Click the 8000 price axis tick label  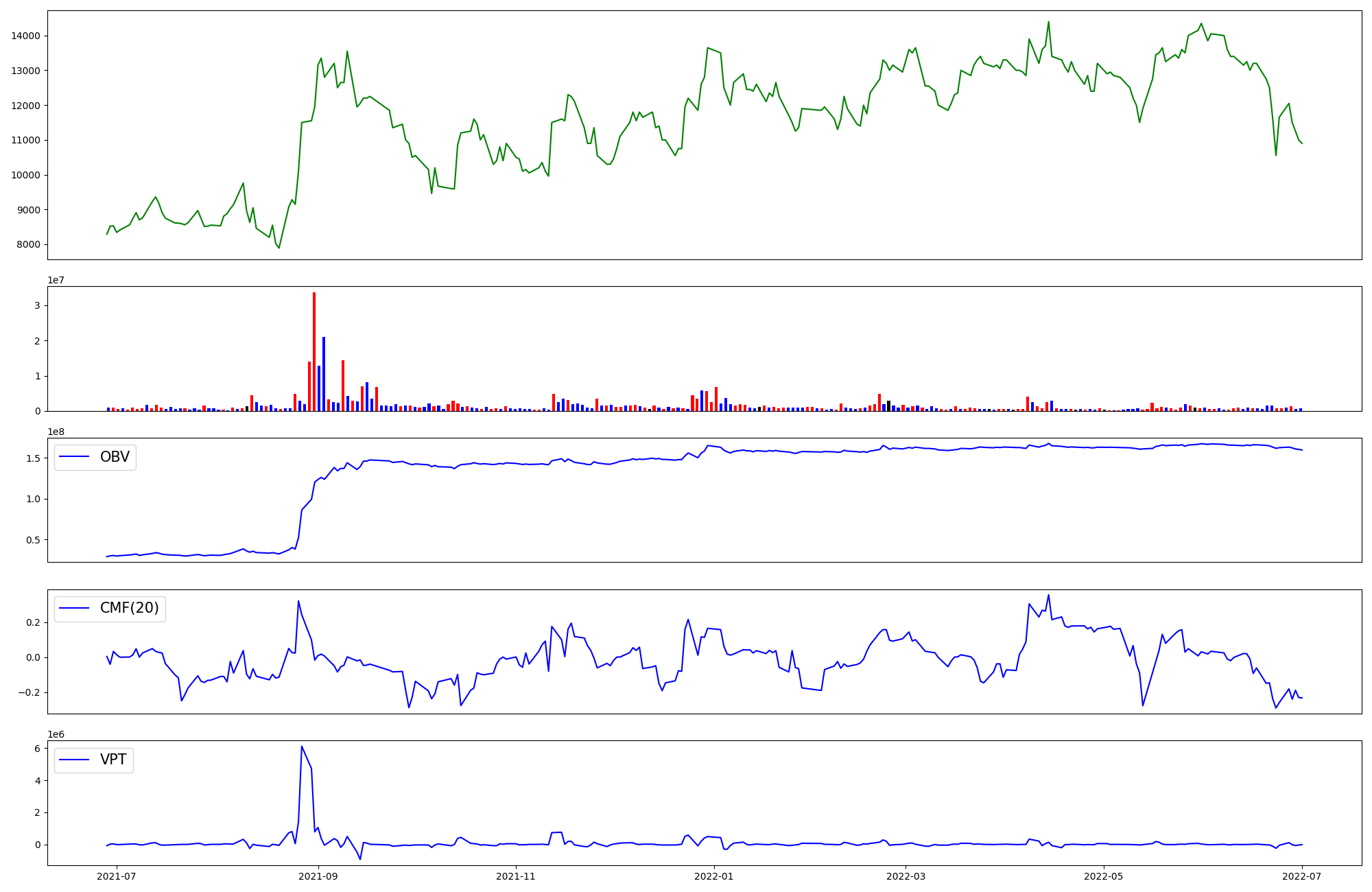[28, 245]
